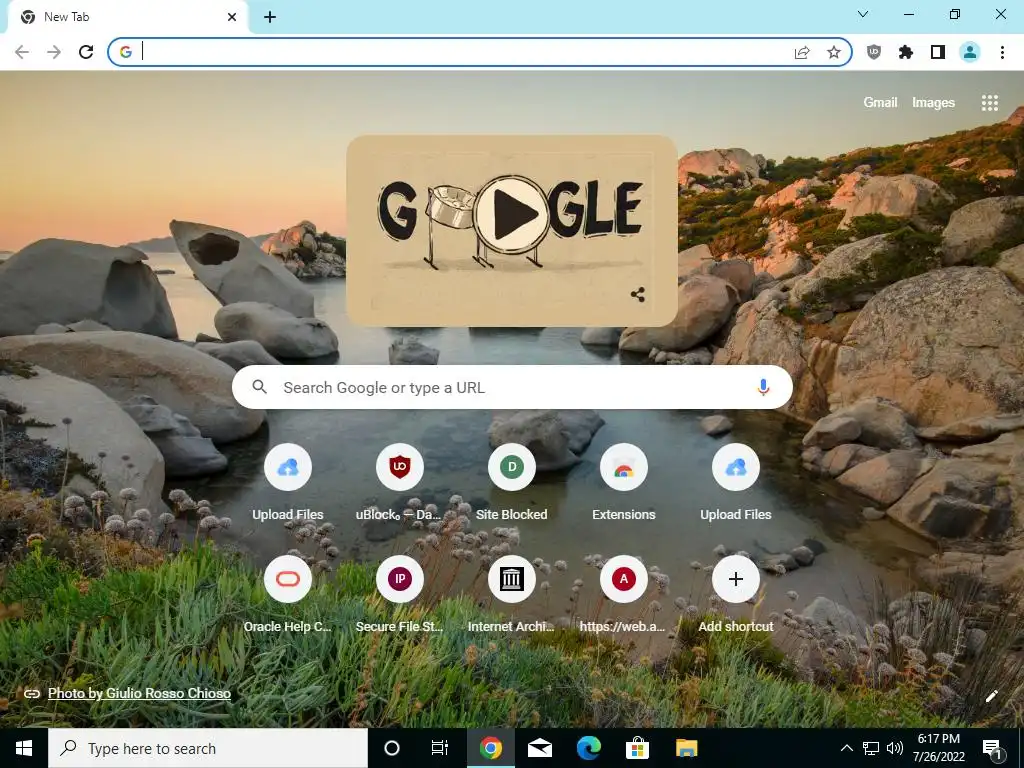The image size is (1024, 768).
Task: Start voice search with the microphone
Action: [763, 387]
